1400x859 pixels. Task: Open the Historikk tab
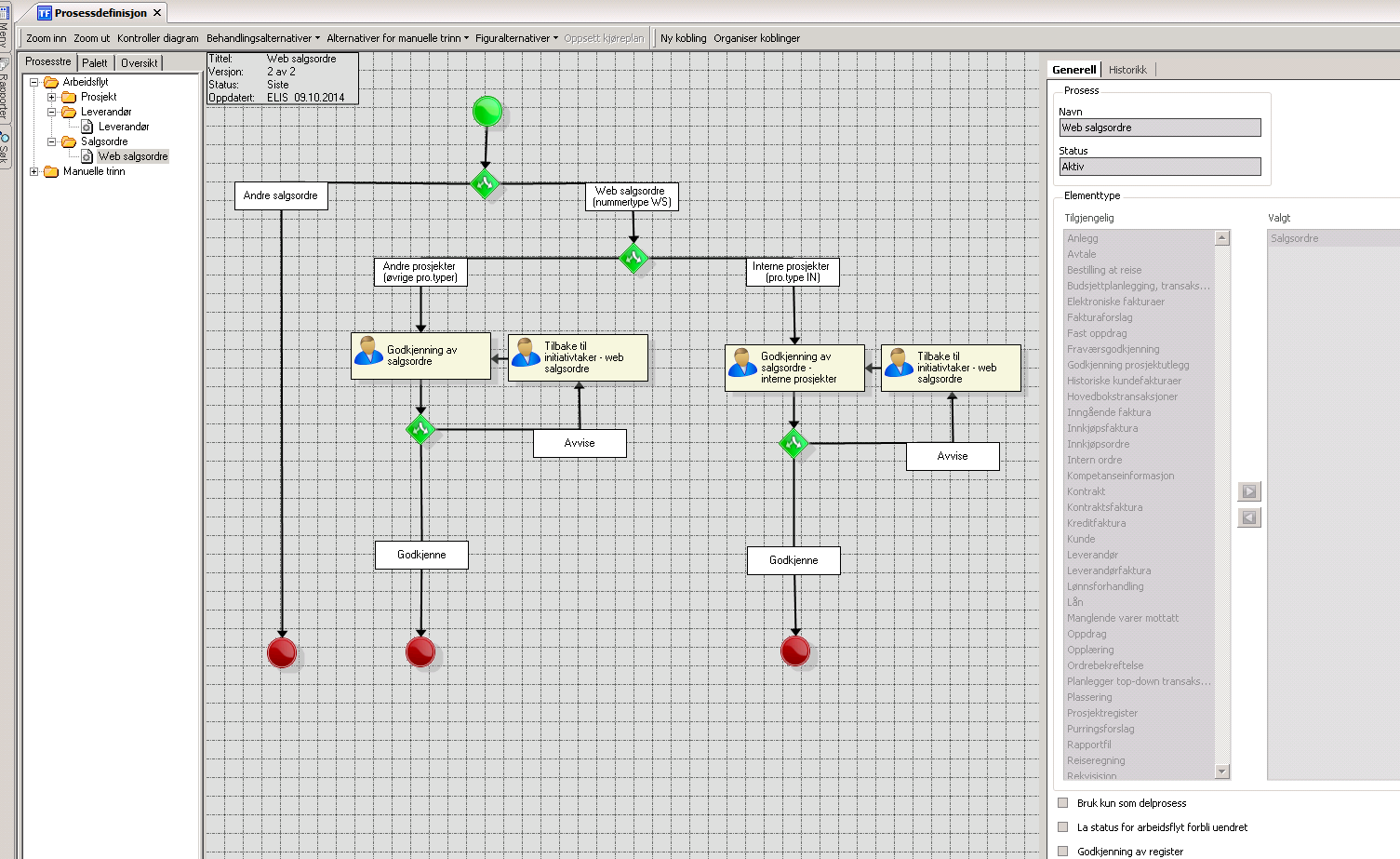(x=1127, y=70)
